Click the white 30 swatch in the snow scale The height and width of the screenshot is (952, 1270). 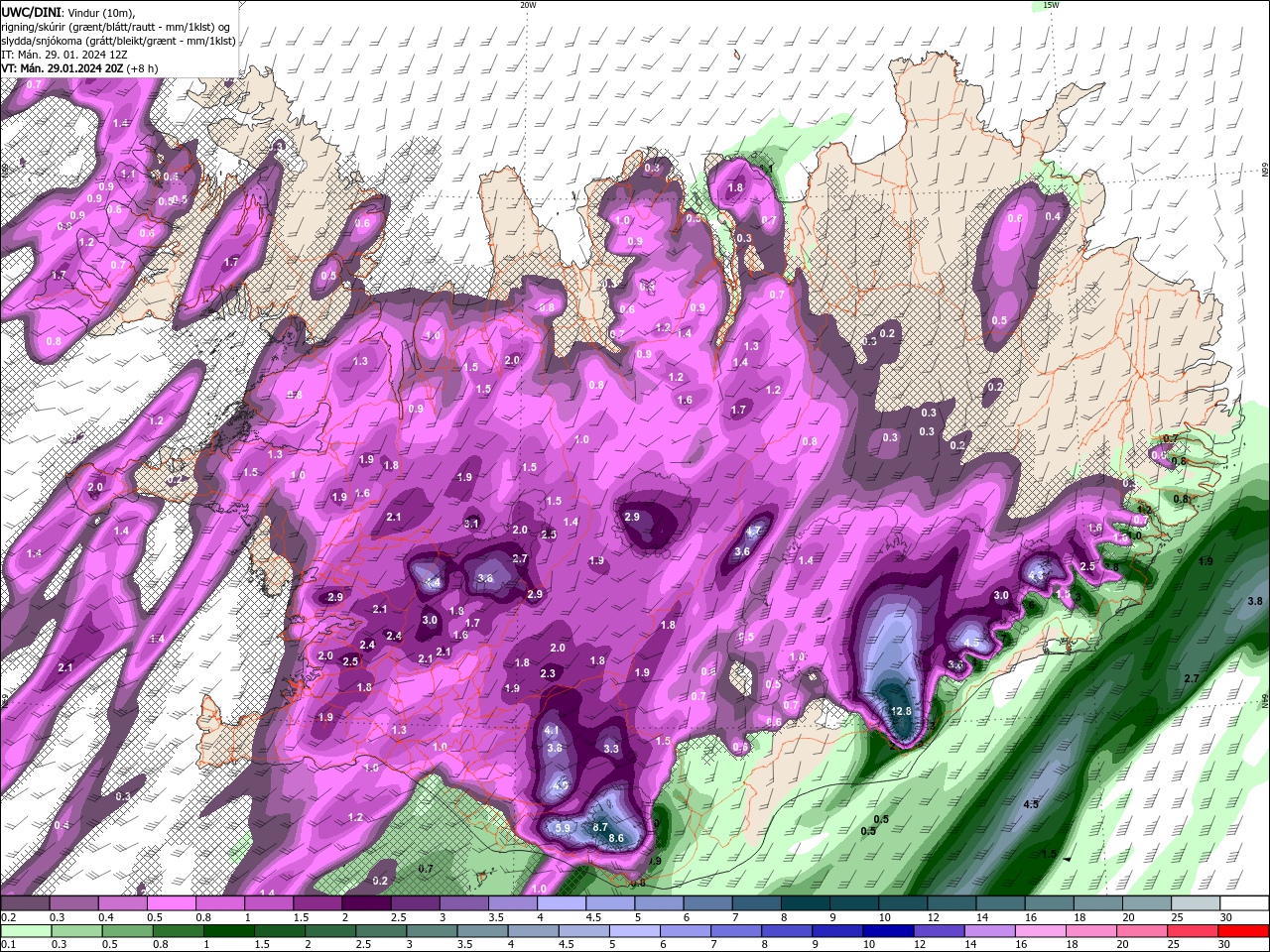click(1244, 903)
